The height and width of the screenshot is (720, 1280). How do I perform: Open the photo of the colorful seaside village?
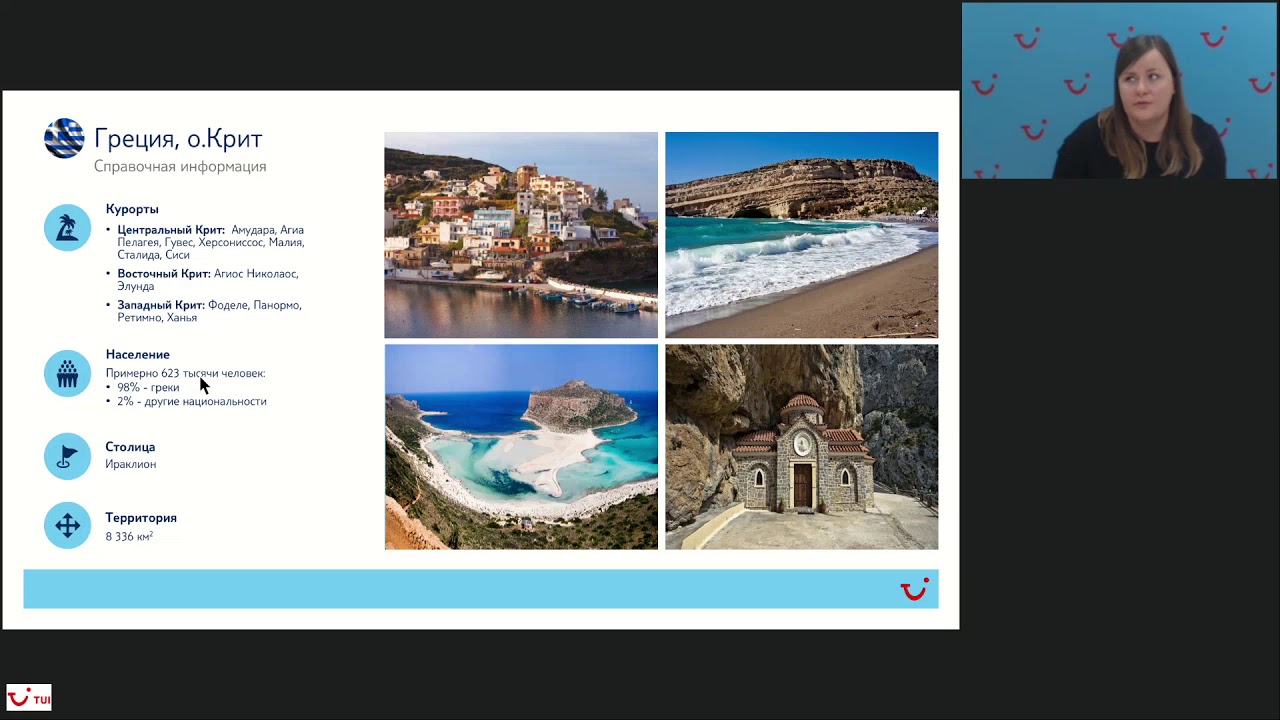(521, 235)
